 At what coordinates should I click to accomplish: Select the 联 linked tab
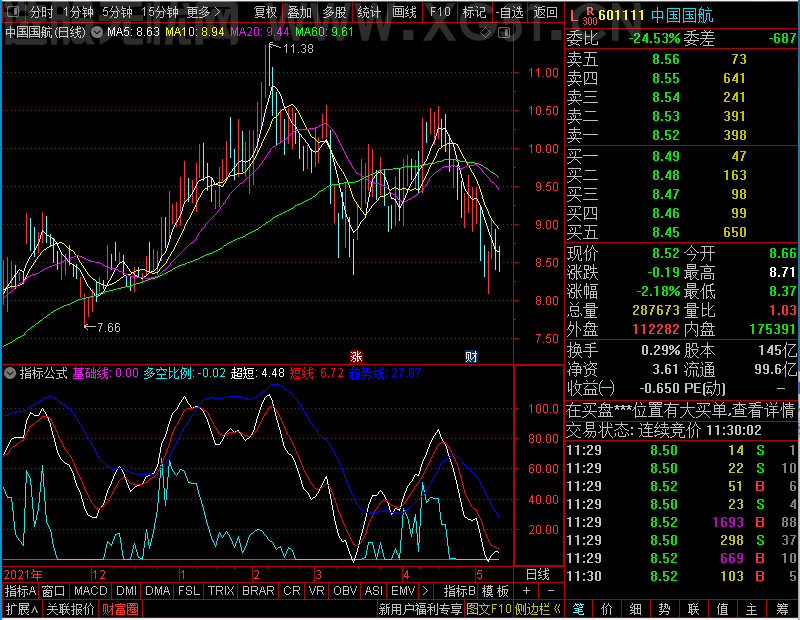click(x=693, y=609)
